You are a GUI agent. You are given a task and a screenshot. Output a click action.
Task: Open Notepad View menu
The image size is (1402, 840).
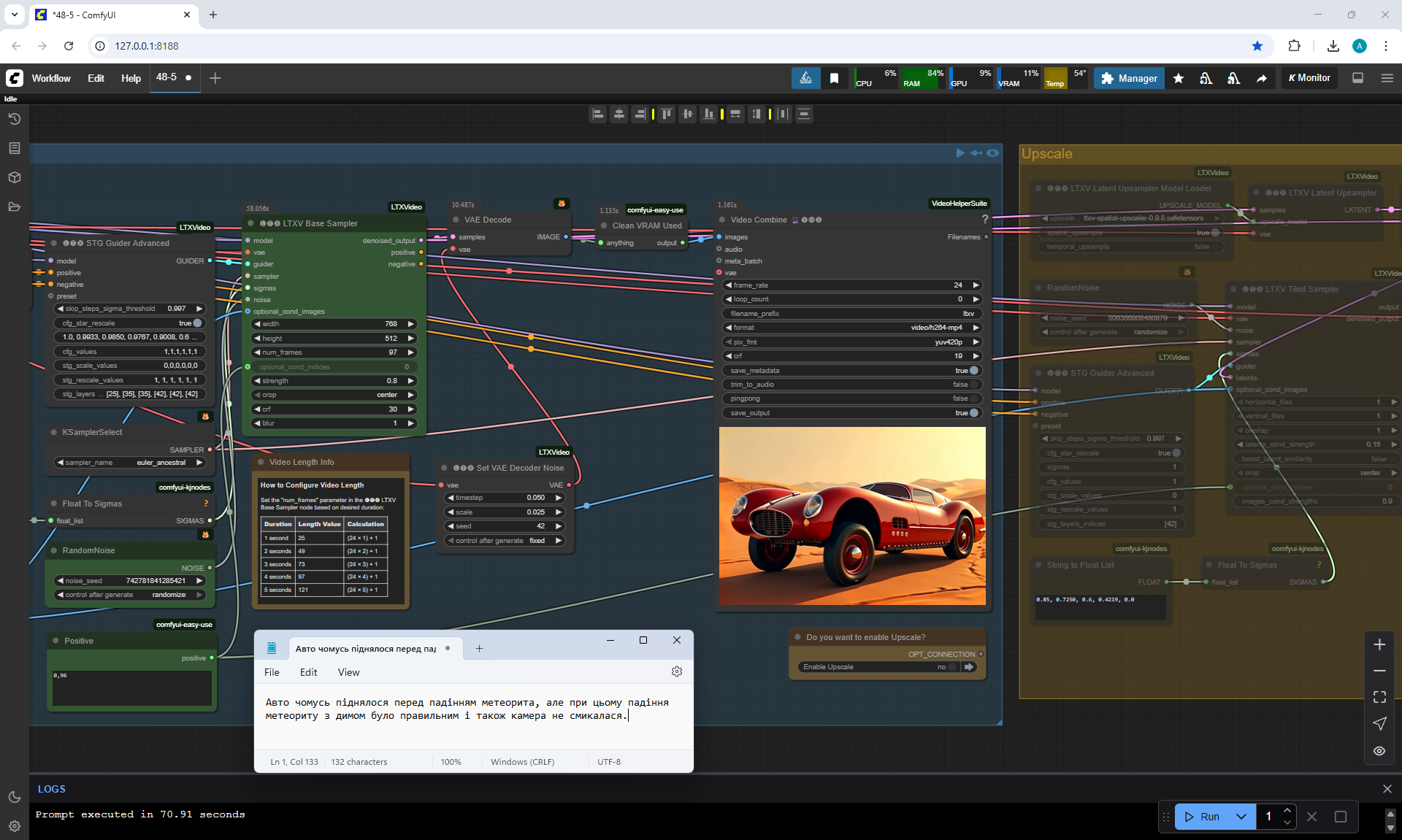pos(348,672)
